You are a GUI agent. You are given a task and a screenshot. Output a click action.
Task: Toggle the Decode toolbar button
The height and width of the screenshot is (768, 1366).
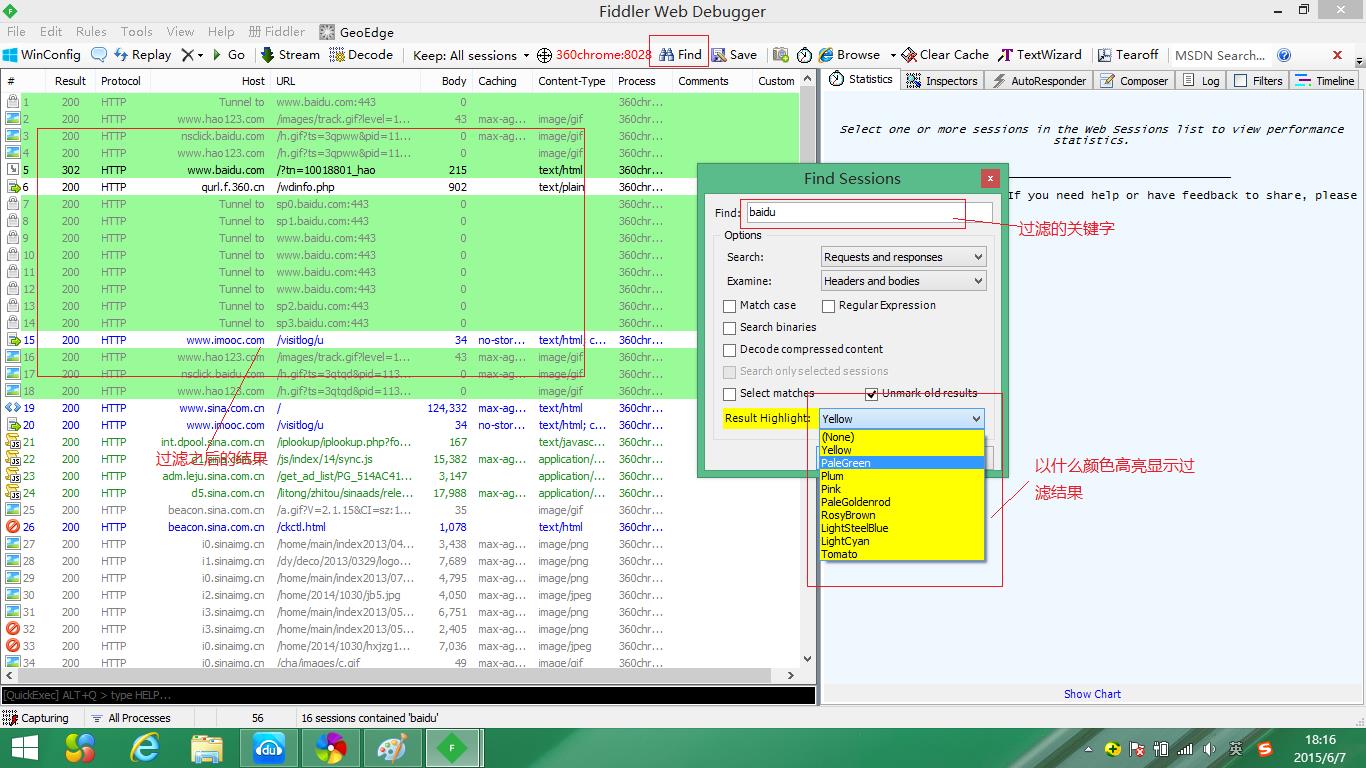pos(360,55)
